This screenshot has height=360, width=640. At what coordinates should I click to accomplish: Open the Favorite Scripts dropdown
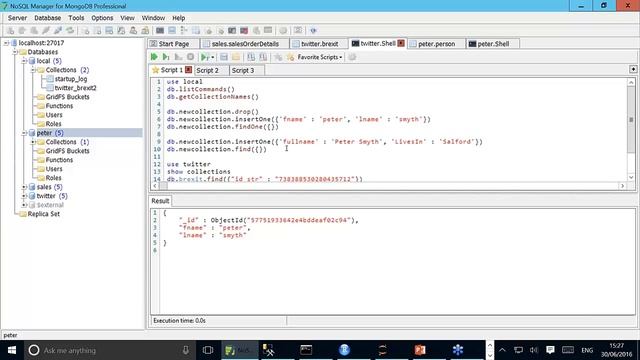point(320,57)
